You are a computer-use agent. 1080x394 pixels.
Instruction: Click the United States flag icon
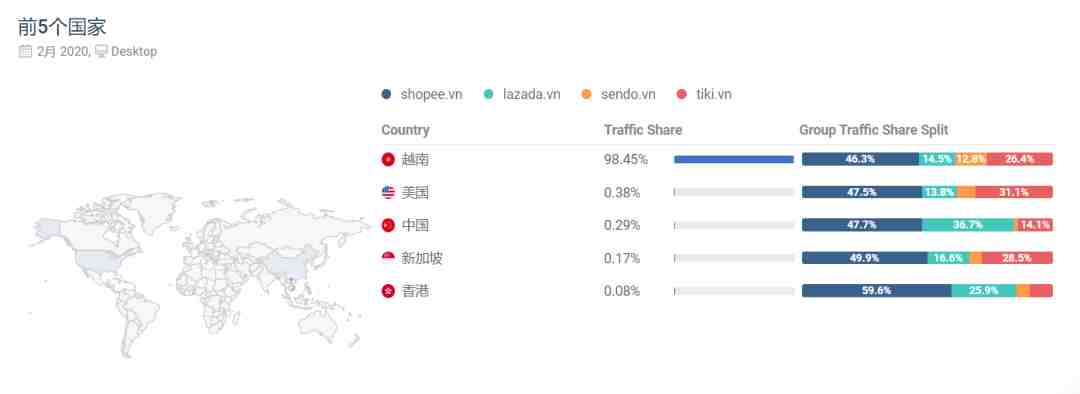(388, 192)
